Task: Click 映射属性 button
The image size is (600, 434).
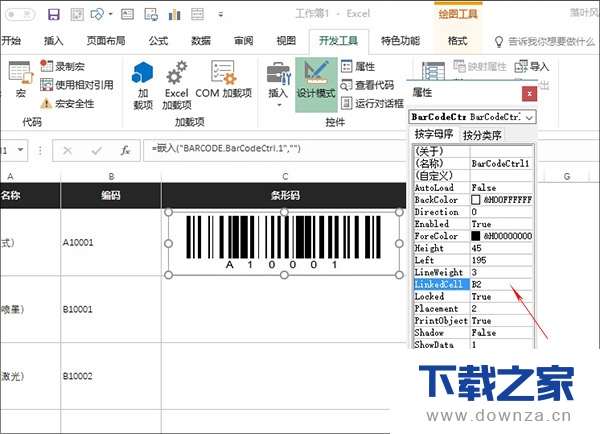Action: point(480,67)
